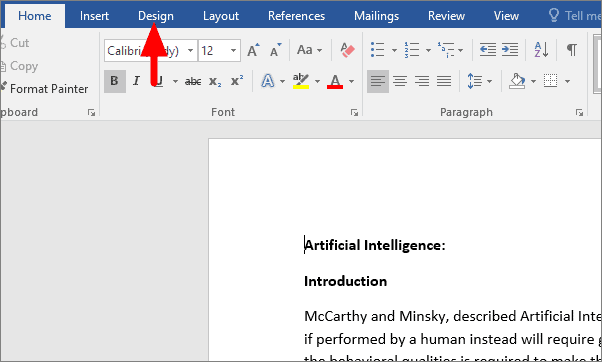Screen dimensions: 602x362
Task: Click the Clear All Formatting eraser icon
Action: [347, 50]
